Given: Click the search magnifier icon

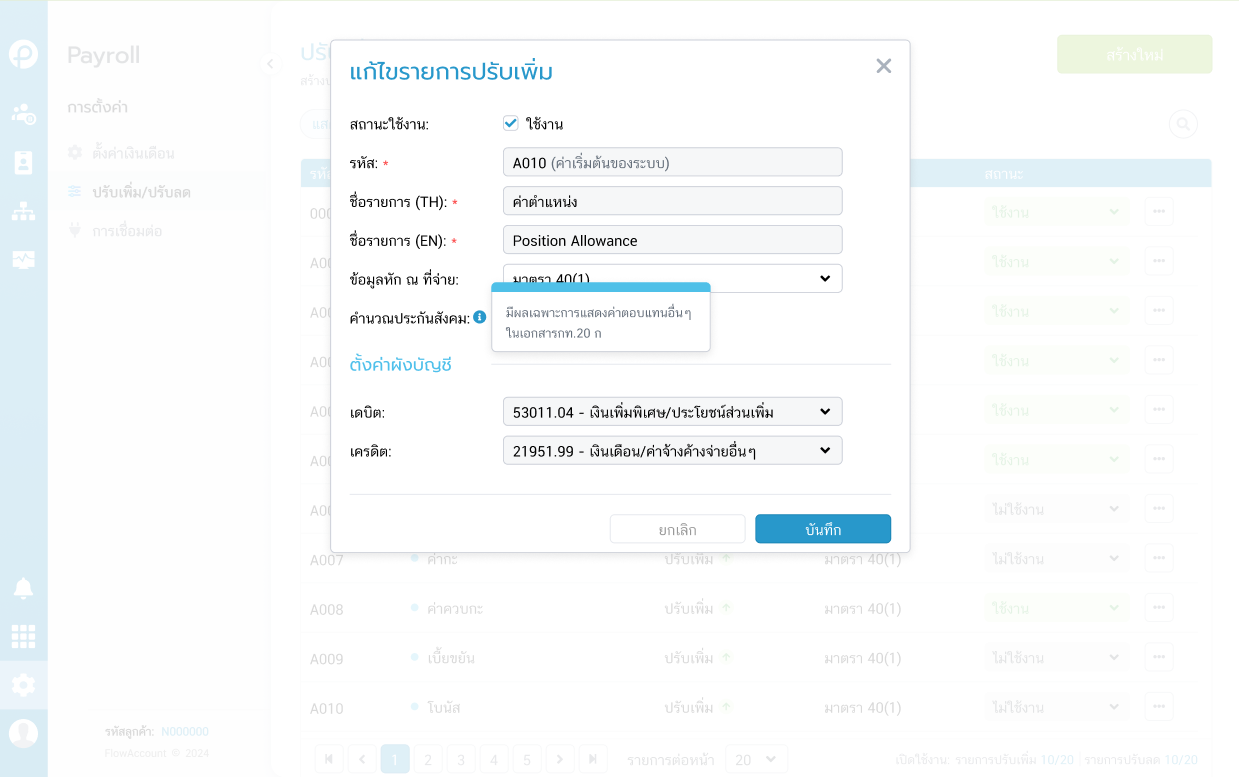Looking at the screenshot, I should (x=1183, y=124).
